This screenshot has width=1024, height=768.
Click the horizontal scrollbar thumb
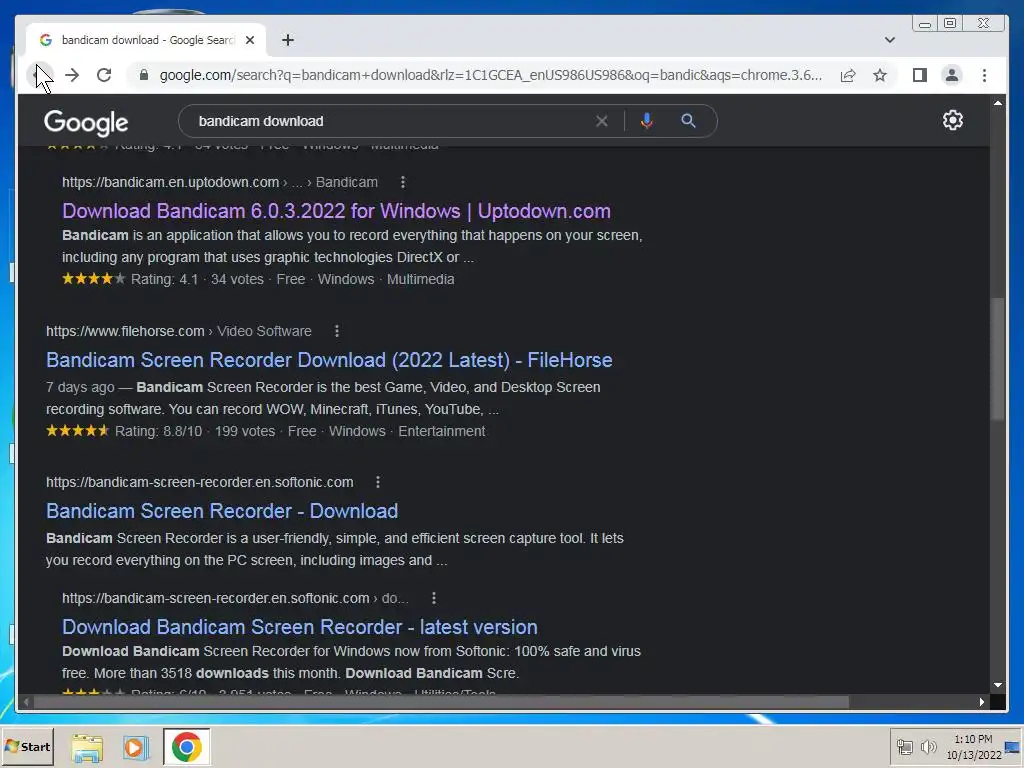[441, 702]
